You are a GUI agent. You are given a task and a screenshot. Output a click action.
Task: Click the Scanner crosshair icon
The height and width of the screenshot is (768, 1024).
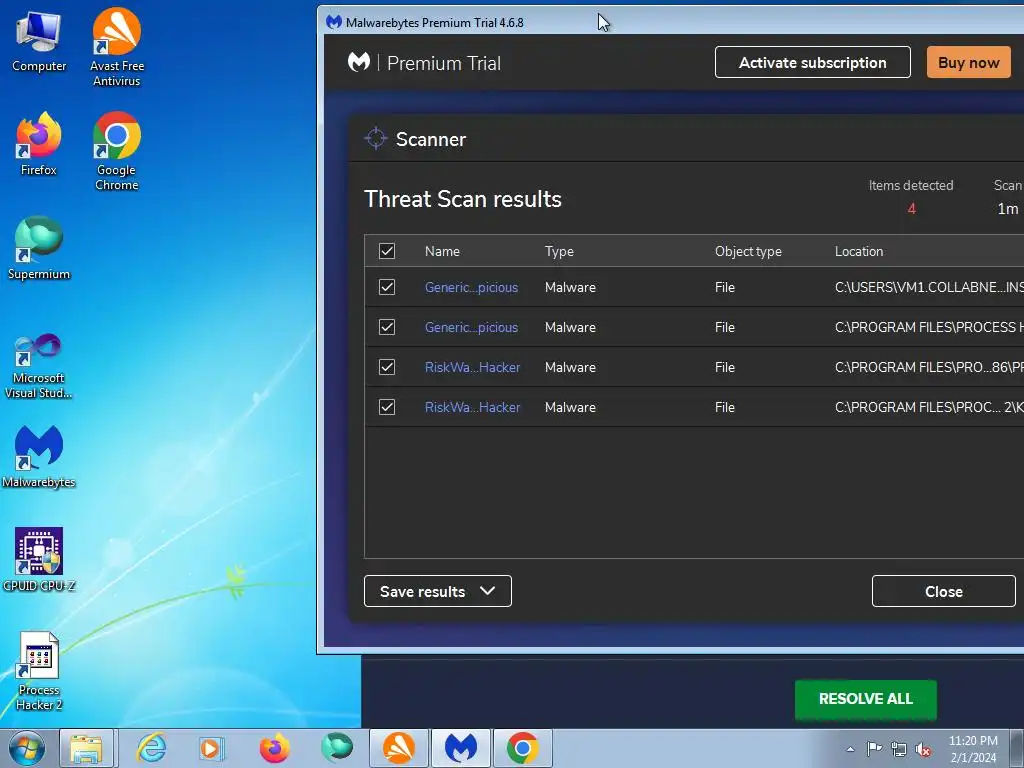pyautogui.click(x=376, y=138)
